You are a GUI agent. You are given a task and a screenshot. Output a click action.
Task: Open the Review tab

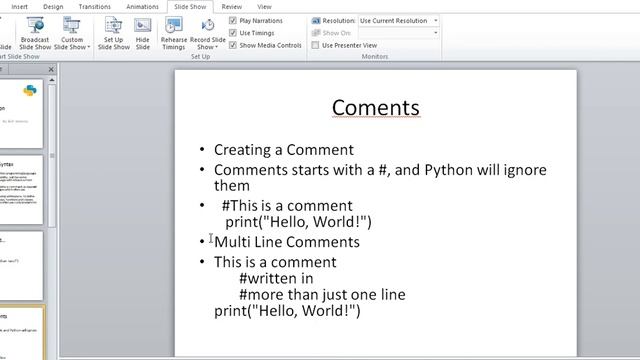(231, 7)
